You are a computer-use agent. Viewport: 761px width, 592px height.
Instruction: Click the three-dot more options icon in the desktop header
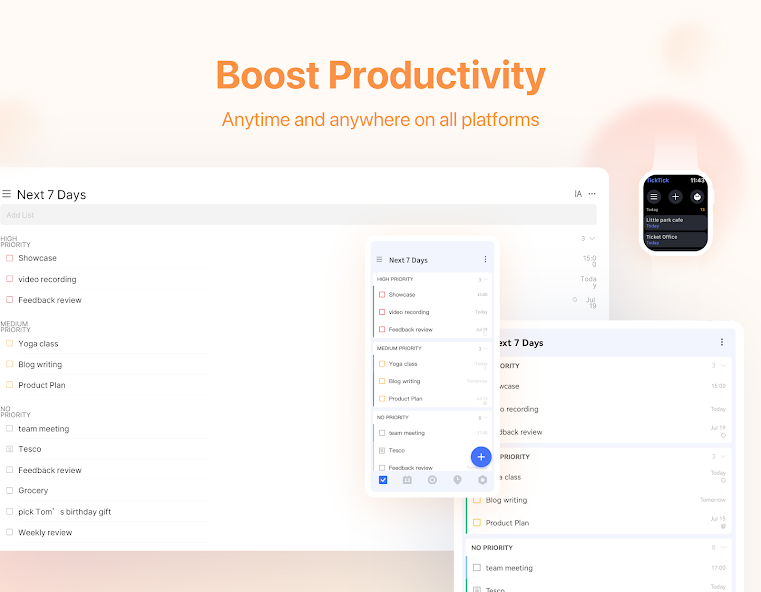point(592,194)
